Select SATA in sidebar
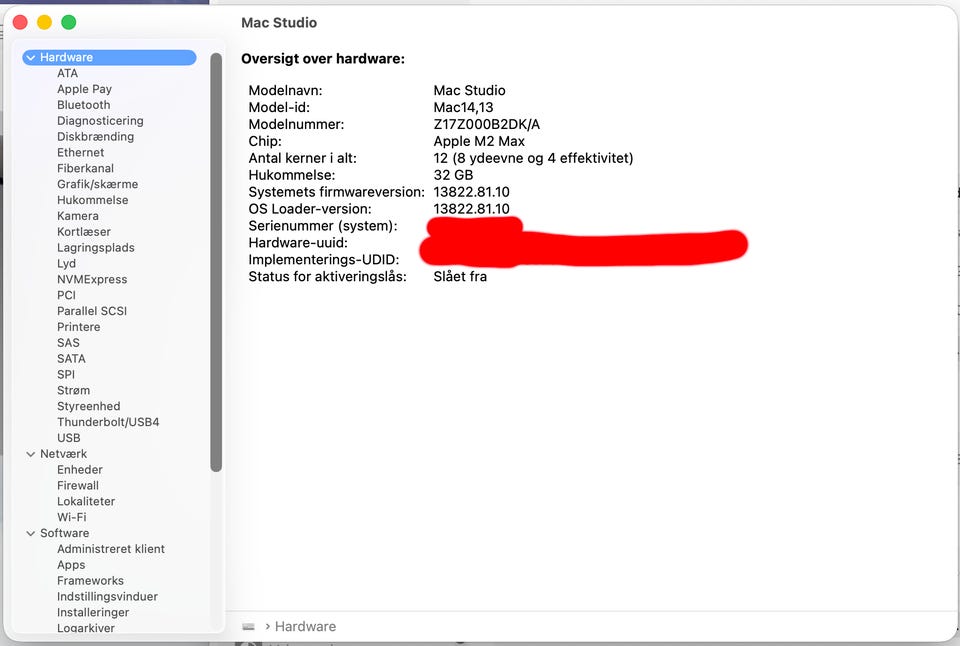Image resolution: width=960 pixels, height=646 pixels. click(x=71, y=359)
